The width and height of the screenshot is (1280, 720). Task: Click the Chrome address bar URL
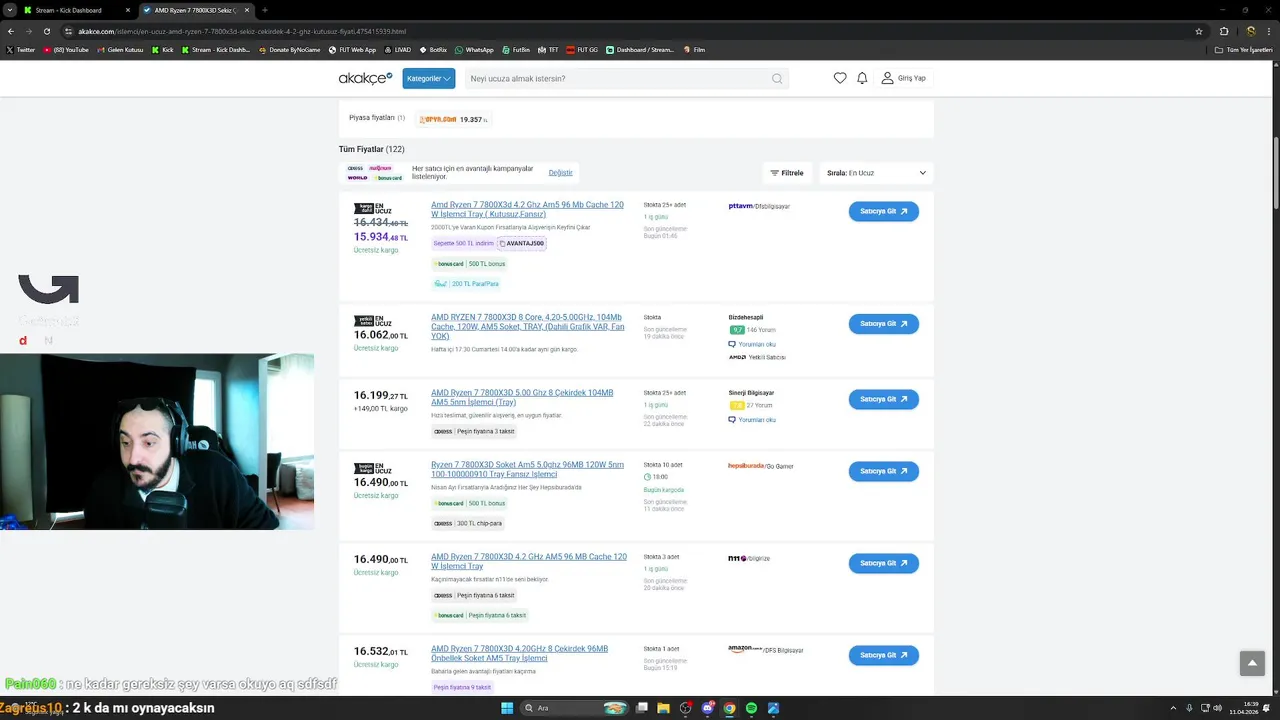(242, 31)
